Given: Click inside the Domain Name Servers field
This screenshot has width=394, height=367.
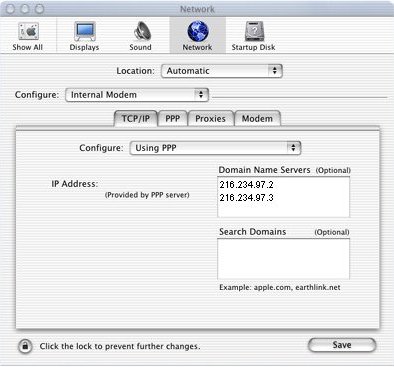Looking at the screenshot, I should pos(284,197).
